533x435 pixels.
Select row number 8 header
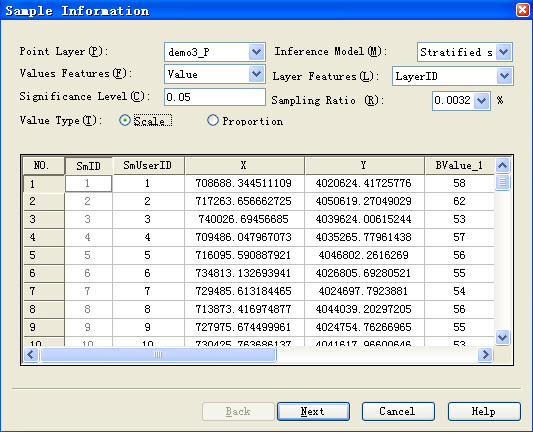coord(44,310)
